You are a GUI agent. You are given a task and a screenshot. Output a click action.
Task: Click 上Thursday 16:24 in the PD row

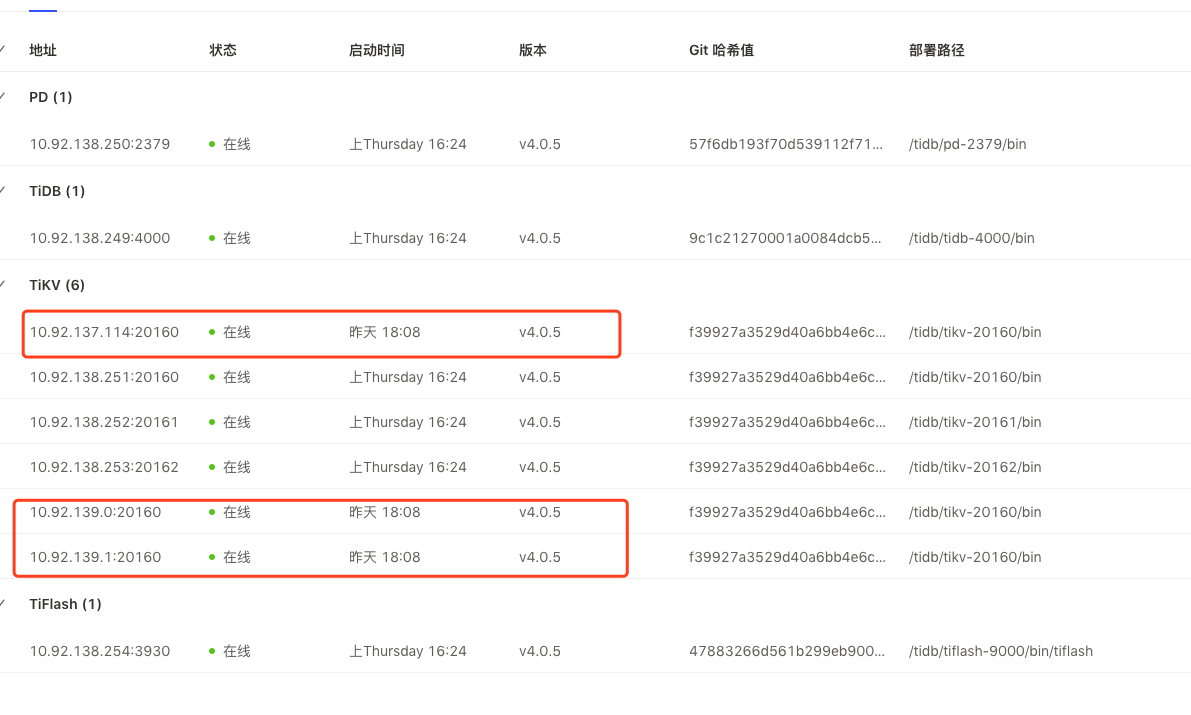tap(408, 144)
